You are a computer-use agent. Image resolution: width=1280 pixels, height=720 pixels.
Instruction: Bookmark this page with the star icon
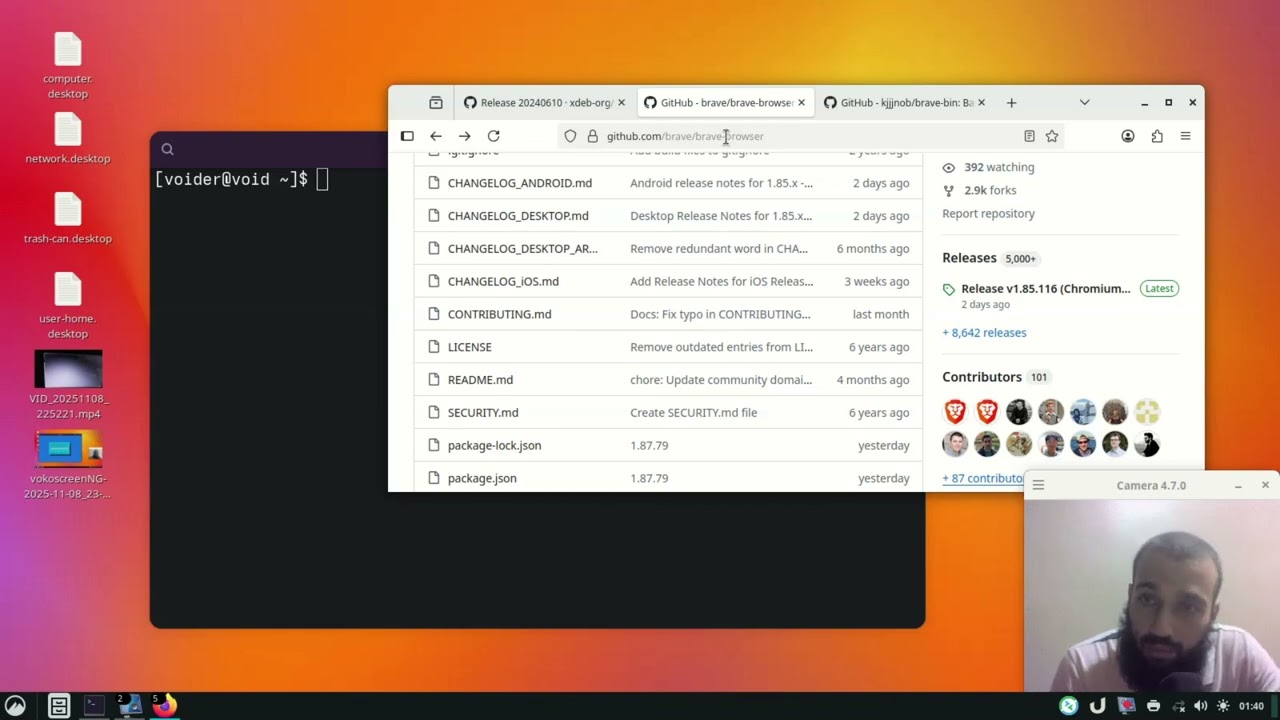(1052, 136)
